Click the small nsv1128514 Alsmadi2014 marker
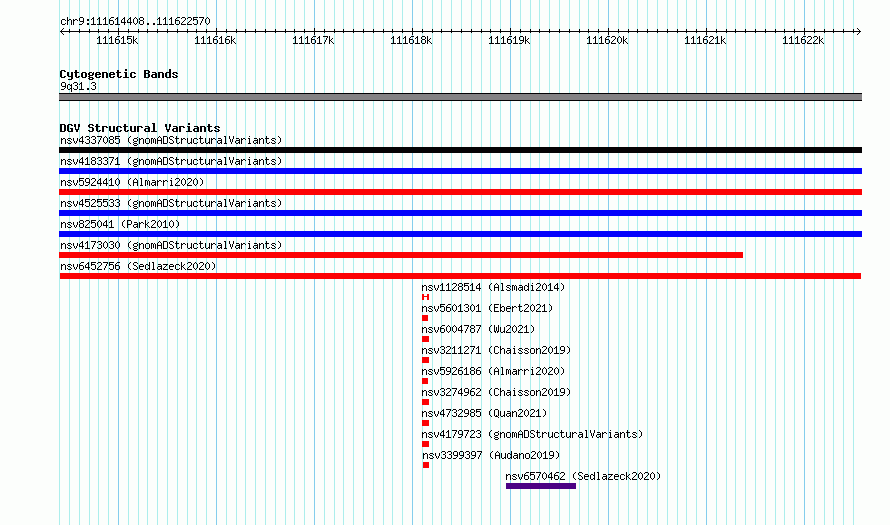 click(426, 297)
